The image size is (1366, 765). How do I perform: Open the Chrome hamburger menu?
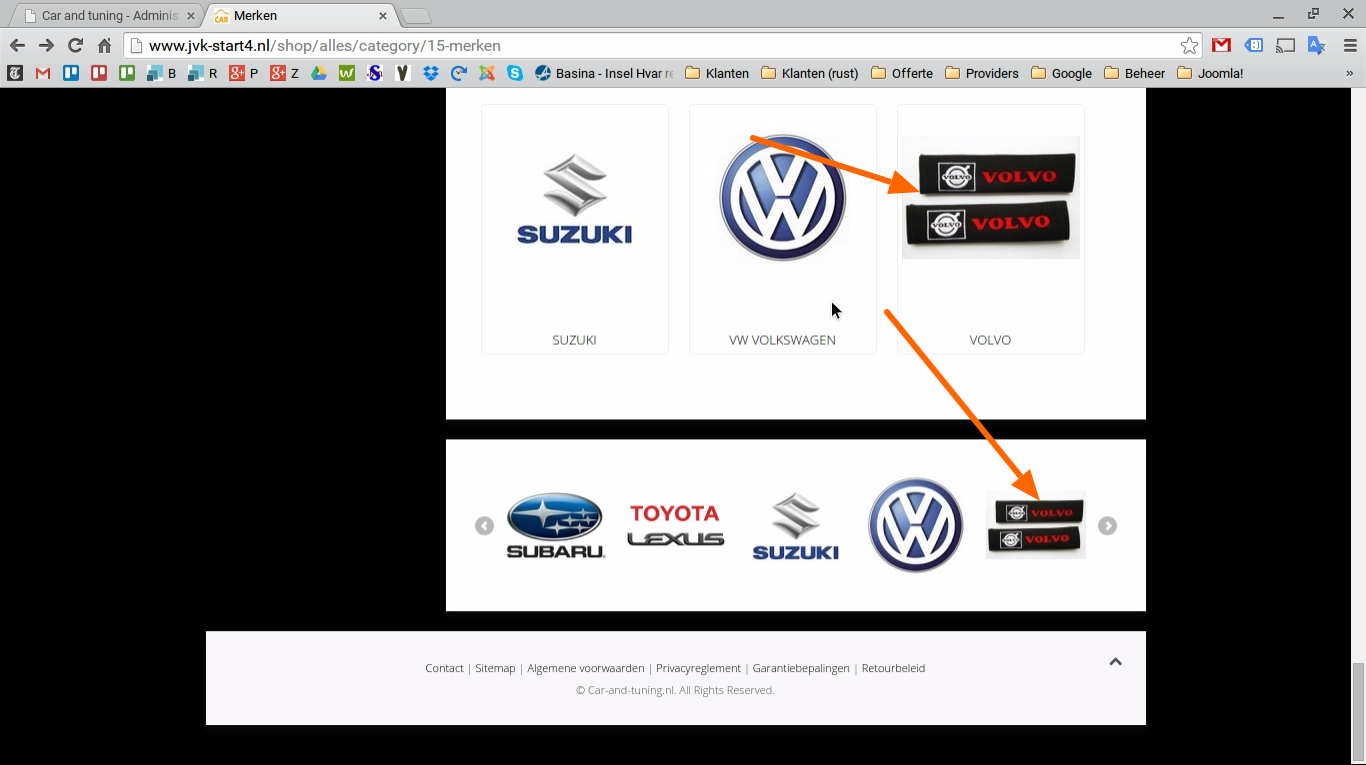[x=1349, y=45]
